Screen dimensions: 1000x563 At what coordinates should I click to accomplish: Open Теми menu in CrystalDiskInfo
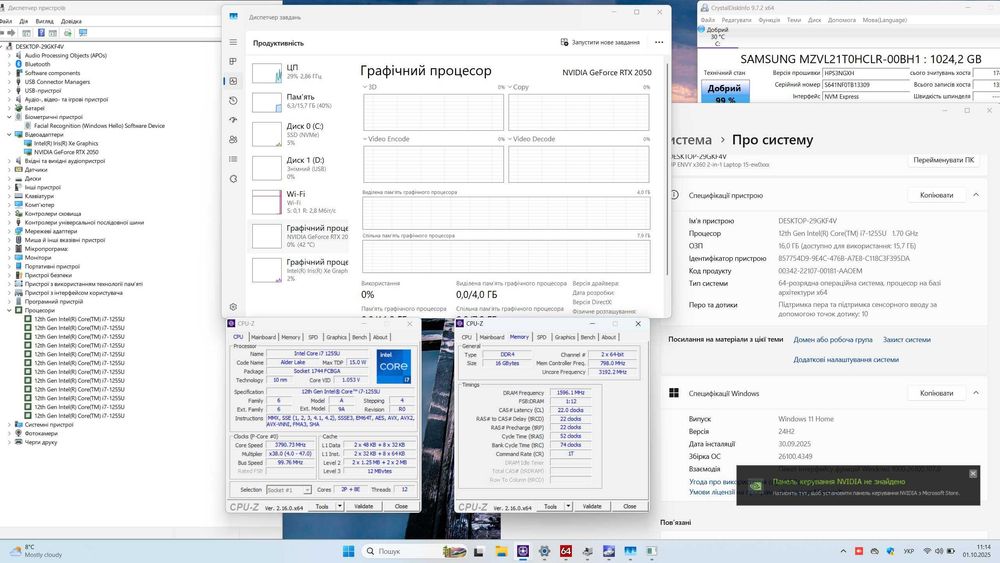[x=793, y=20]
